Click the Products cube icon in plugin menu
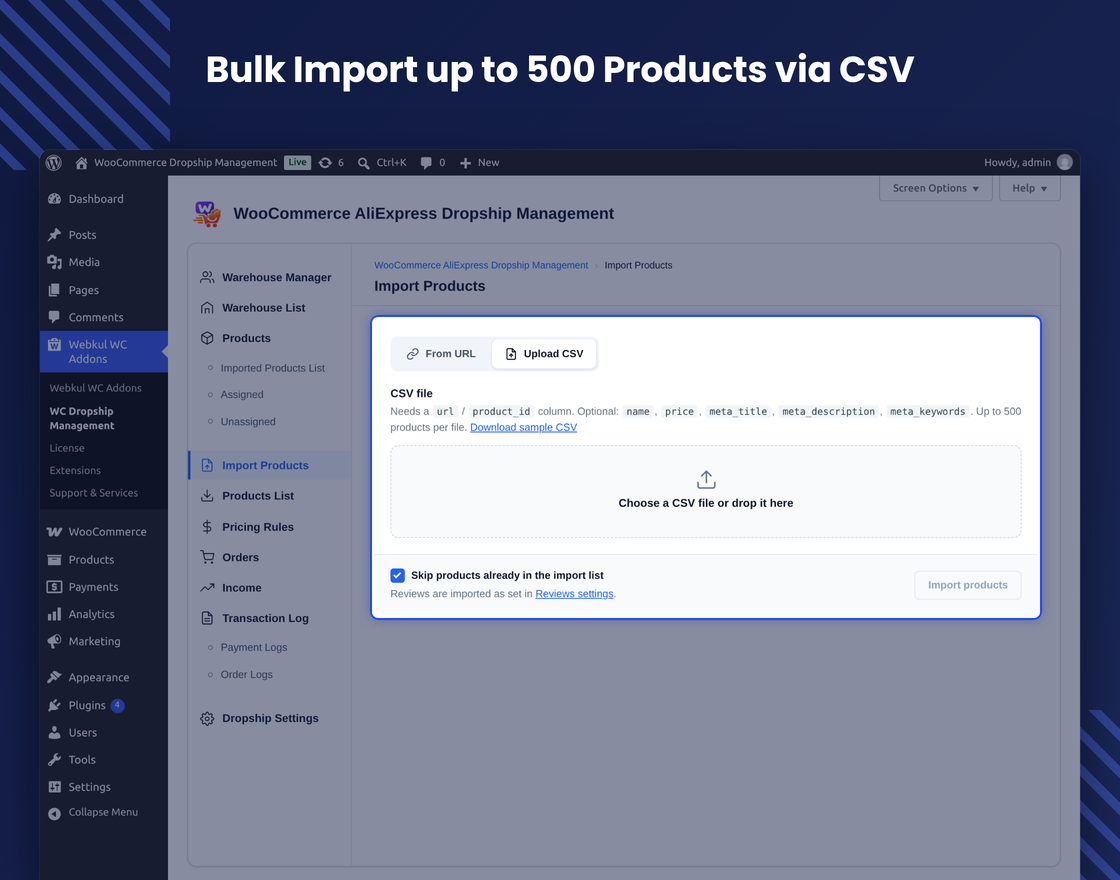The image size is (1120, 880). [207, 338]
